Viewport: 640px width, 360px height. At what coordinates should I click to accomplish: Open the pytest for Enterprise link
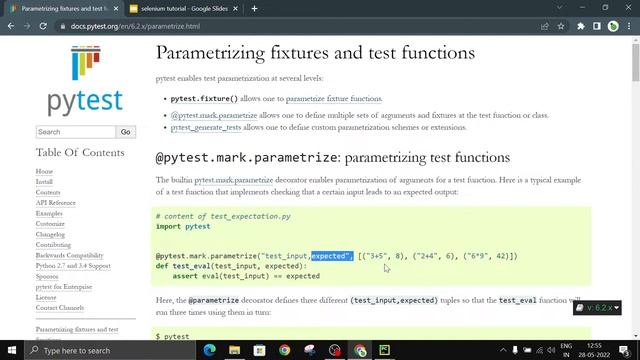(x=64, y=287)
